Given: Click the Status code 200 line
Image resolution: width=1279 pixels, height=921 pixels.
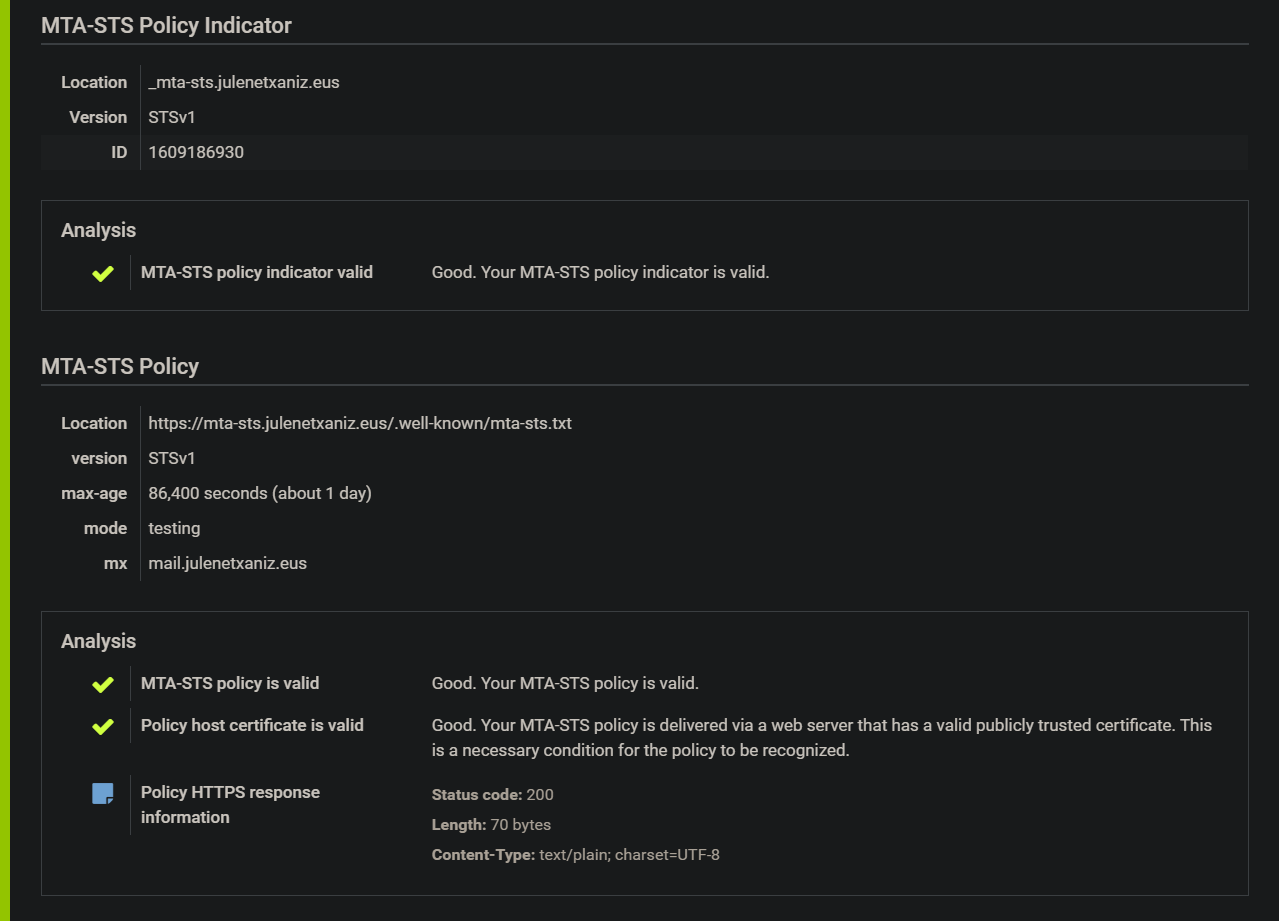Looking at the screenshot, I should pos(492,795).
